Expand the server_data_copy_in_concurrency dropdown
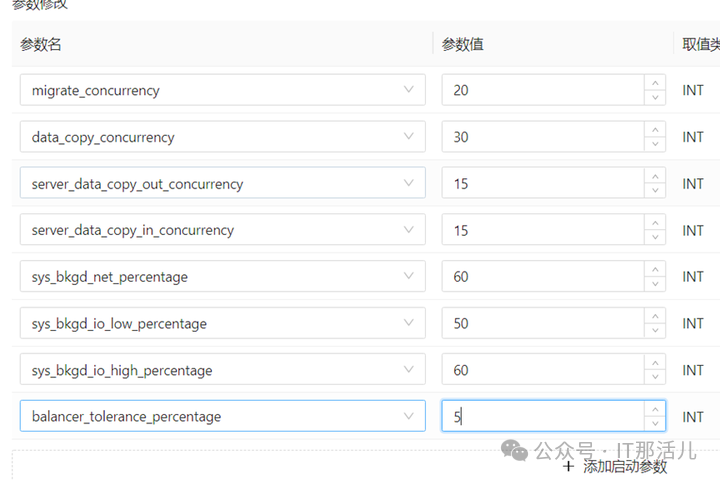This screenshot has width=720, height=480. click(408, 230)
